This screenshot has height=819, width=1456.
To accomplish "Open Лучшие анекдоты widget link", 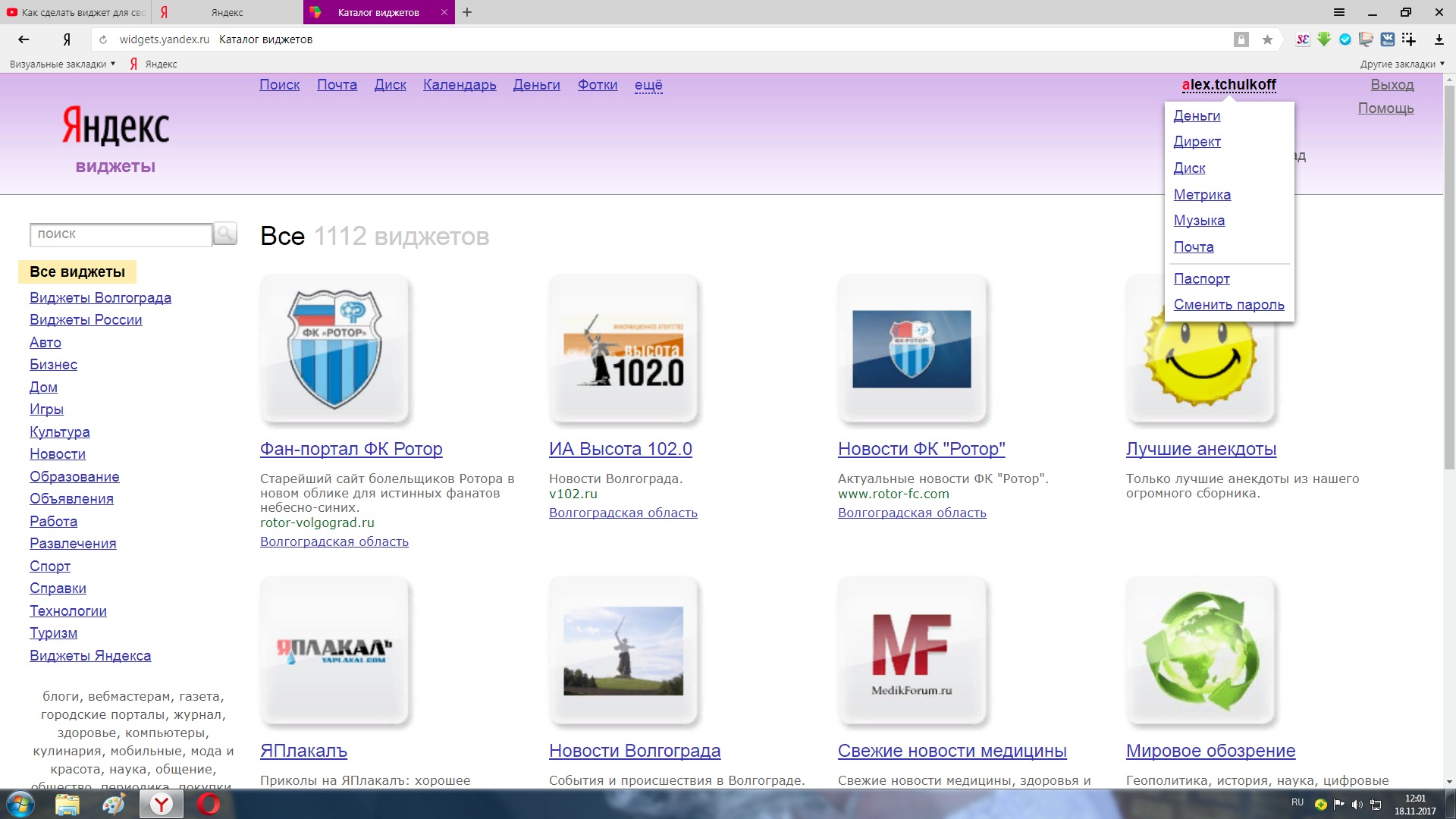I will 1201,449.
